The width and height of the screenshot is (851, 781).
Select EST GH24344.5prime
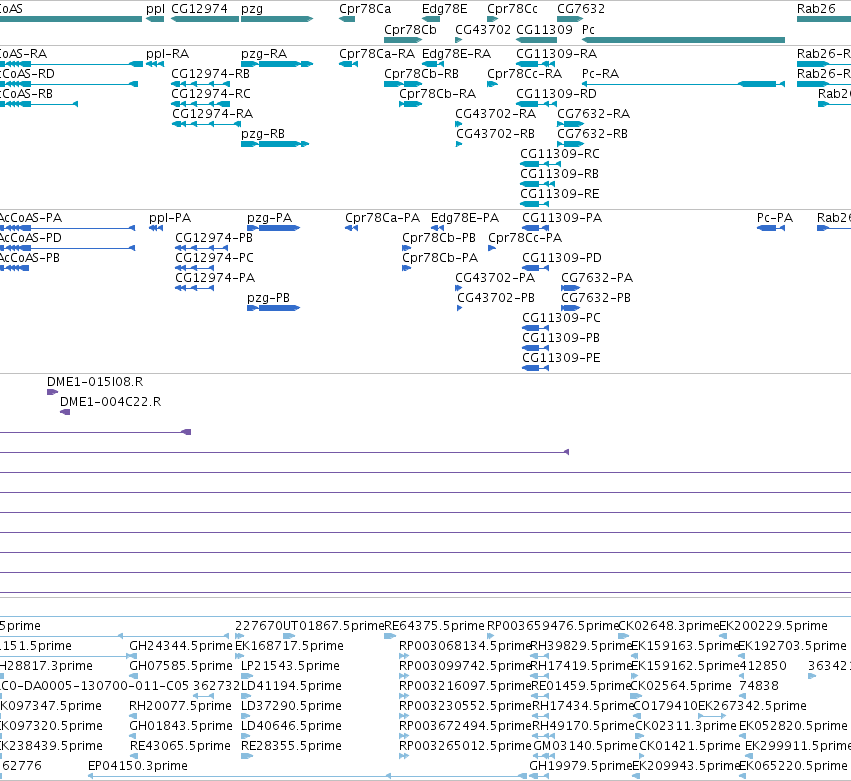(181, 646)
